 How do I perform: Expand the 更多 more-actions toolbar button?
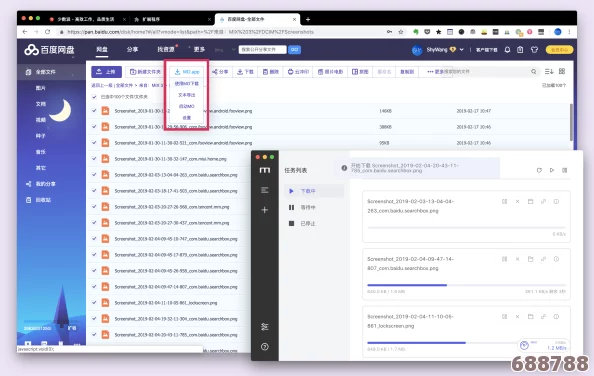[435, 72]
